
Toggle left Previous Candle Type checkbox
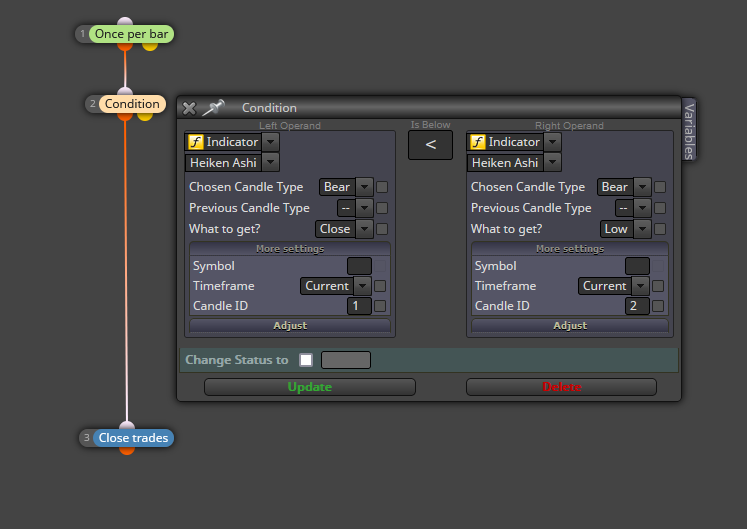click(382, 208)
